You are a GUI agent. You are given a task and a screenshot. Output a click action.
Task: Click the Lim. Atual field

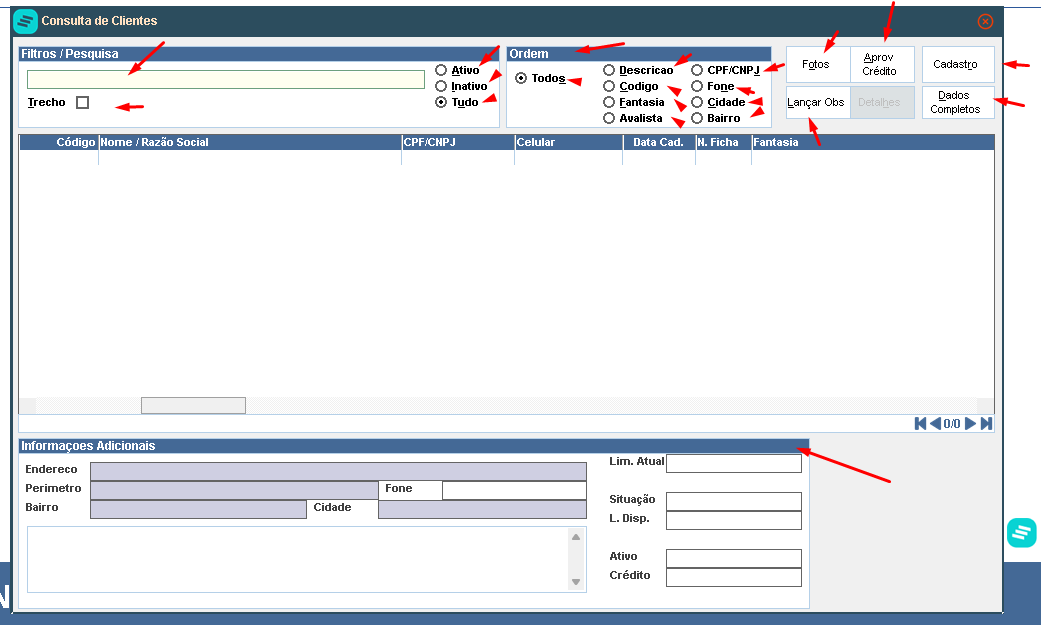734,463
